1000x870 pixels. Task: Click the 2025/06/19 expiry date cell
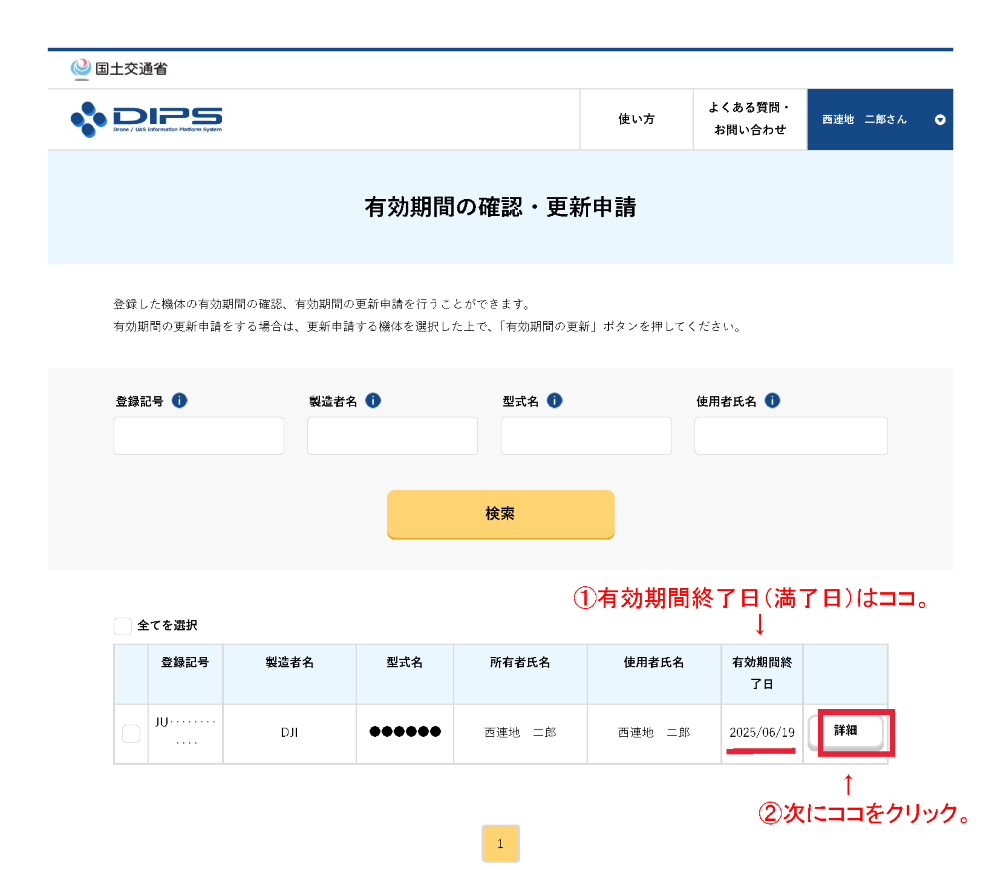tap(762, 733)
